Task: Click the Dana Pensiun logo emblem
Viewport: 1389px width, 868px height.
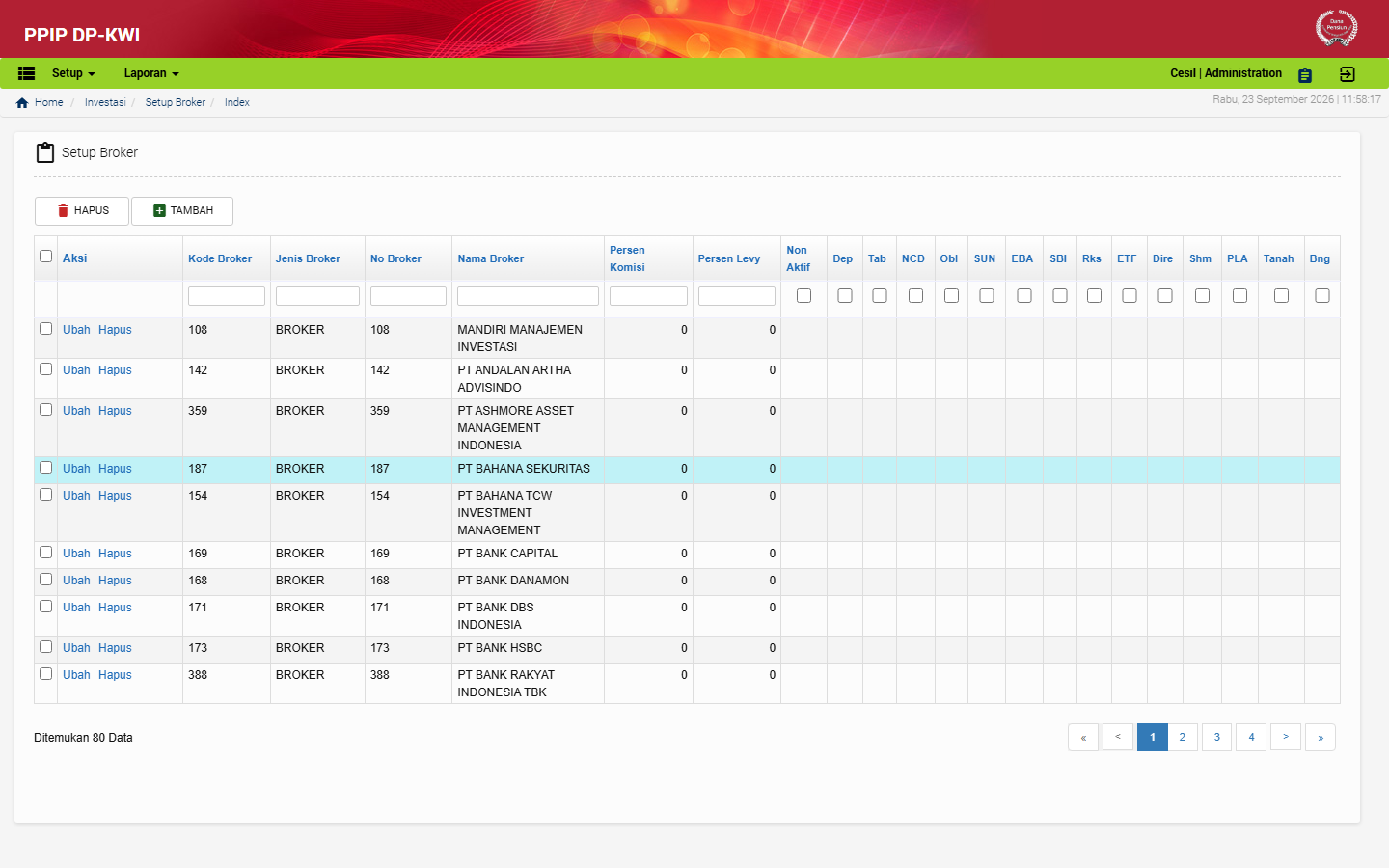Action: coord(1336,28)
